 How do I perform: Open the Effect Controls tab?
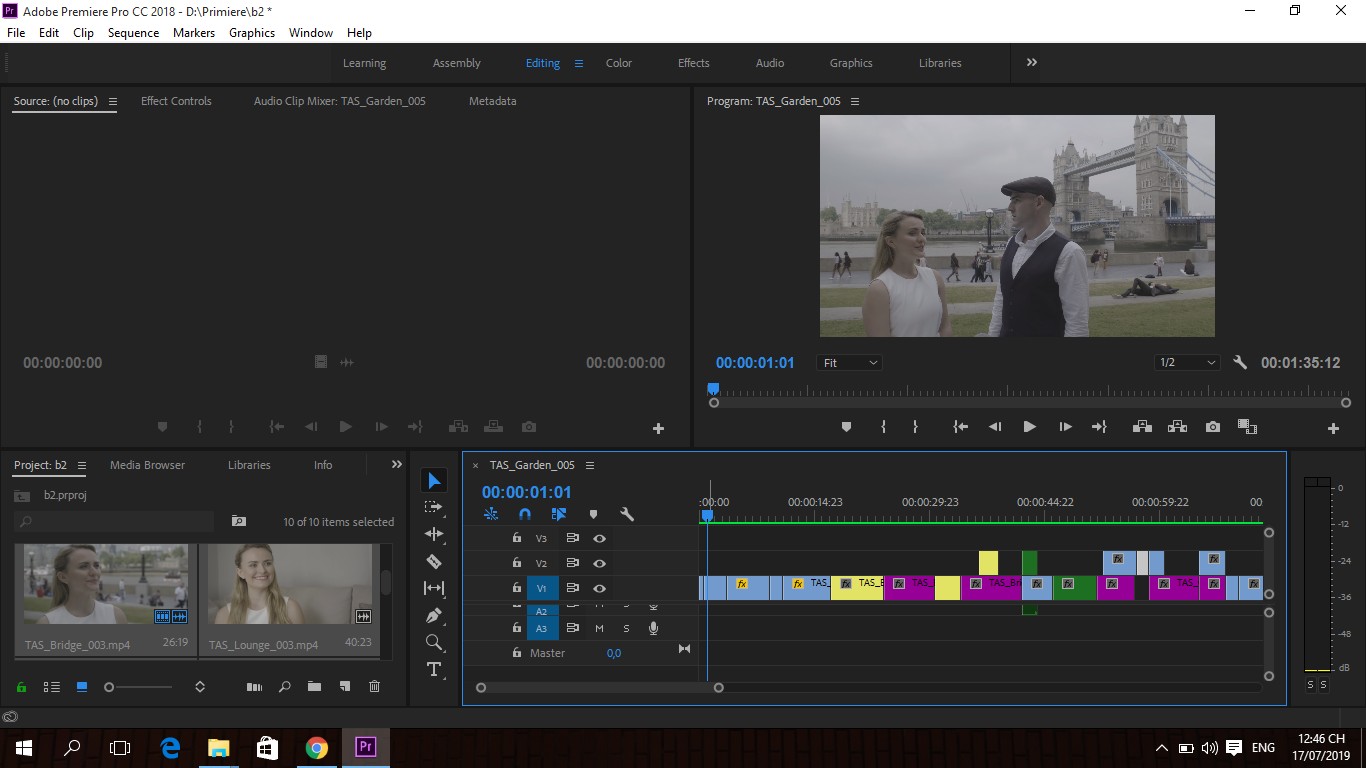(176, 101)
